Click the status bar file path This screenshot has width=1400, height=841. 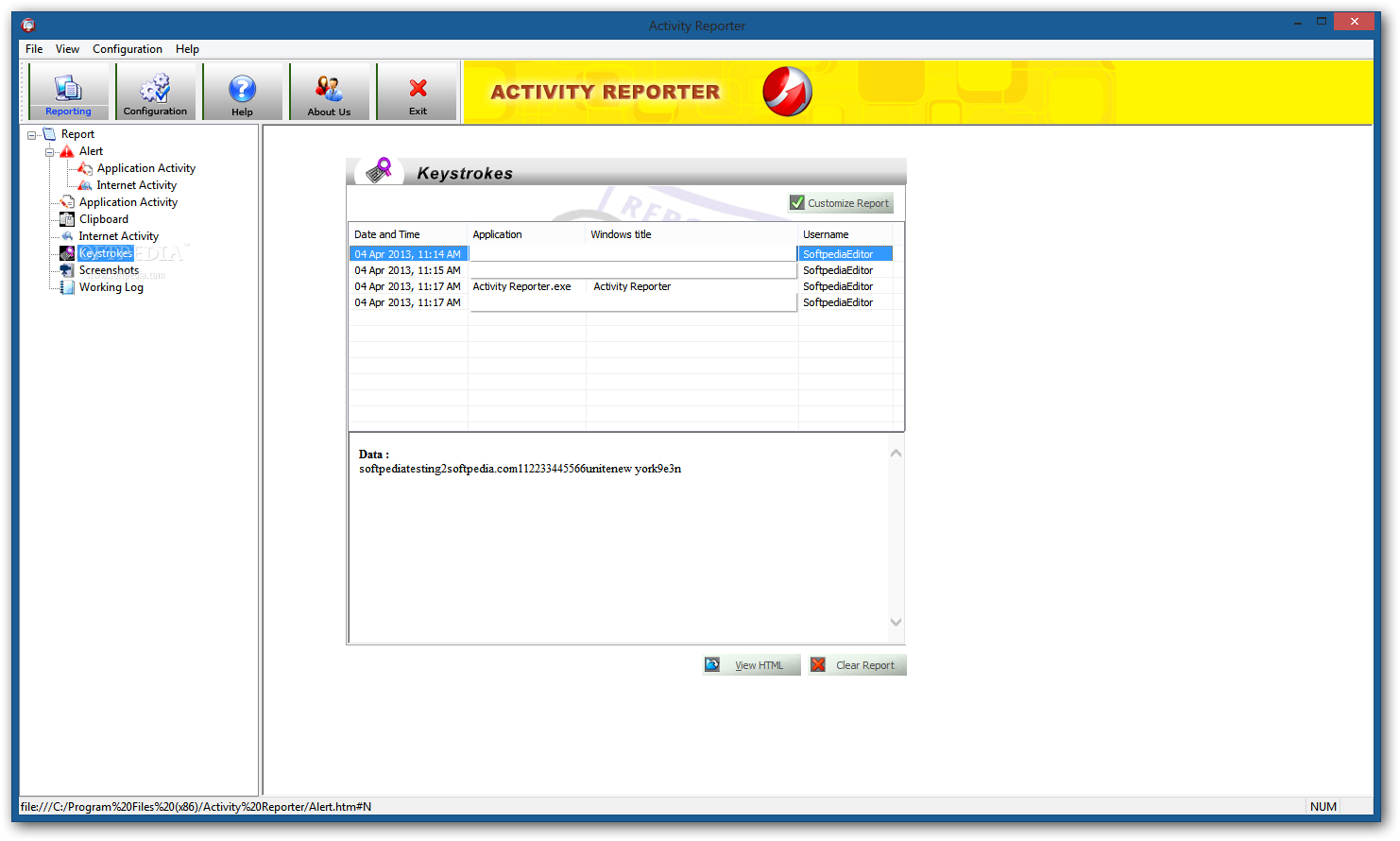click(x=196, y=807)
